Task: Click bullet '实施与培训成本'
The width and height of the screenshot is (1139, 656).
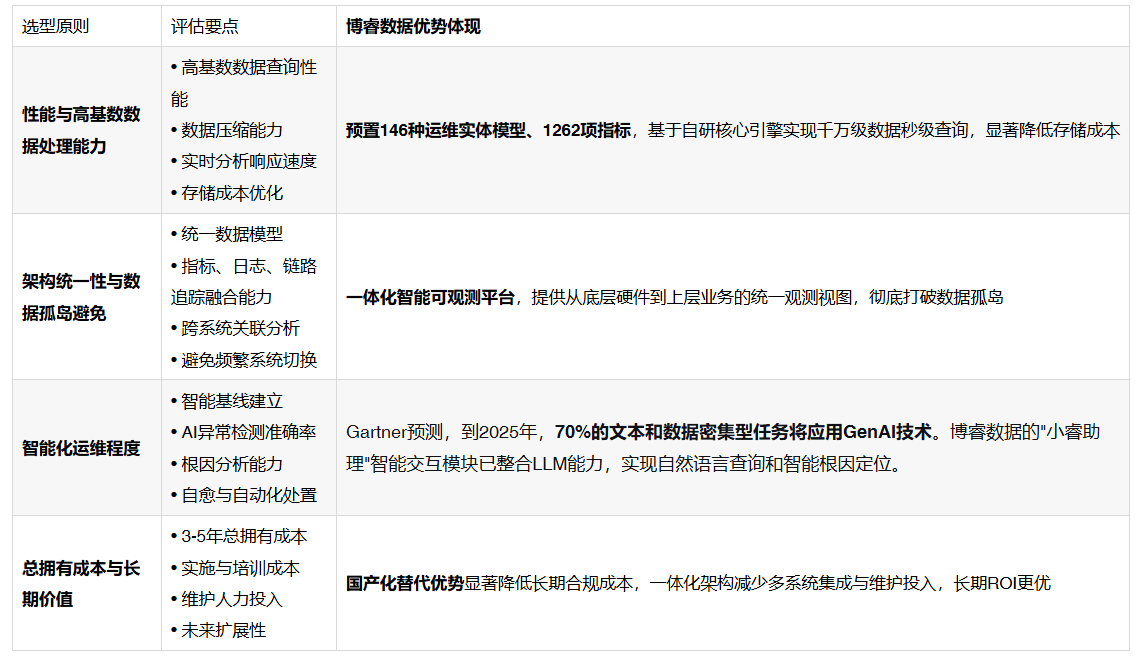Action: [235, 568]
